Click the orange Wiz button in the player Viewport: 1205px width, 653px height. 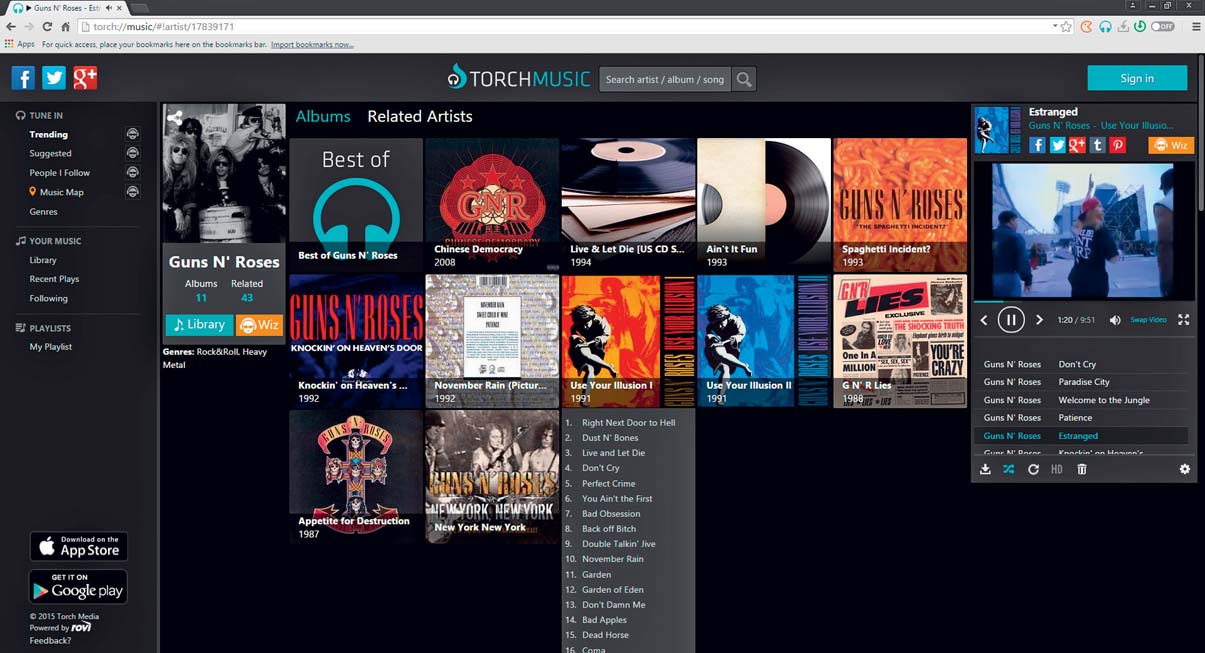1171,145
